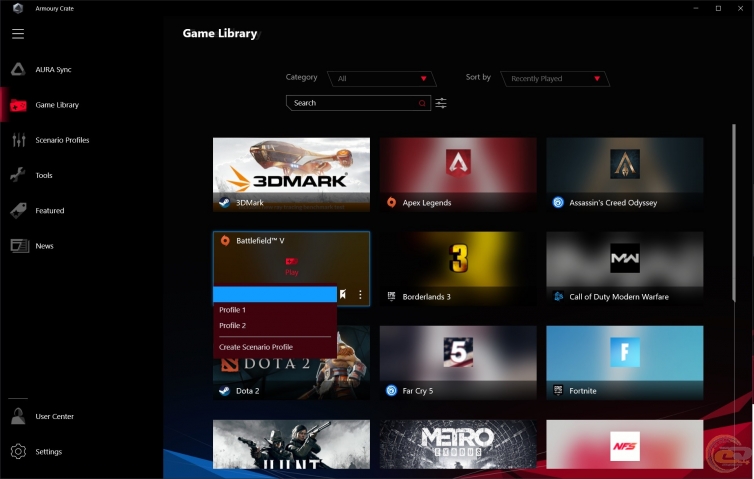Open the Apex Legends game tile
Image resolution: width=754 pixels, height=479 pixels.
point(458,174)
